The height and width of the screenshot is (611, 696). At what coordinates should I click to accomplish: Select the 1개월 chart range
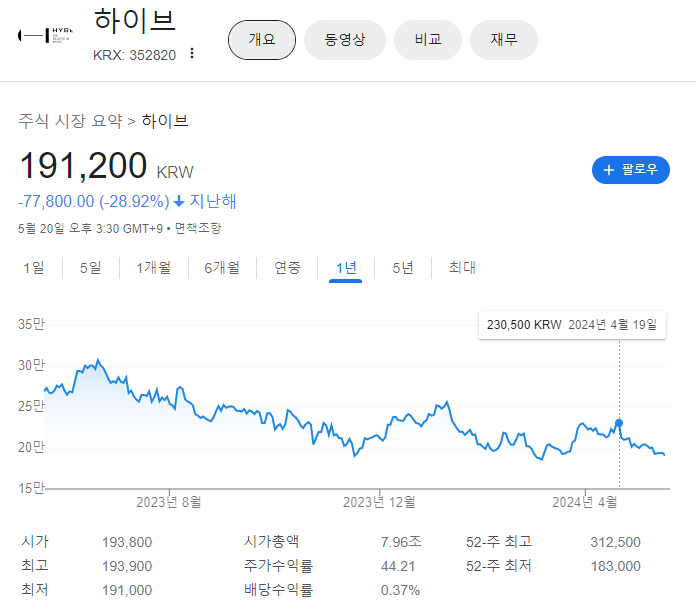click(x=154, y=268)
